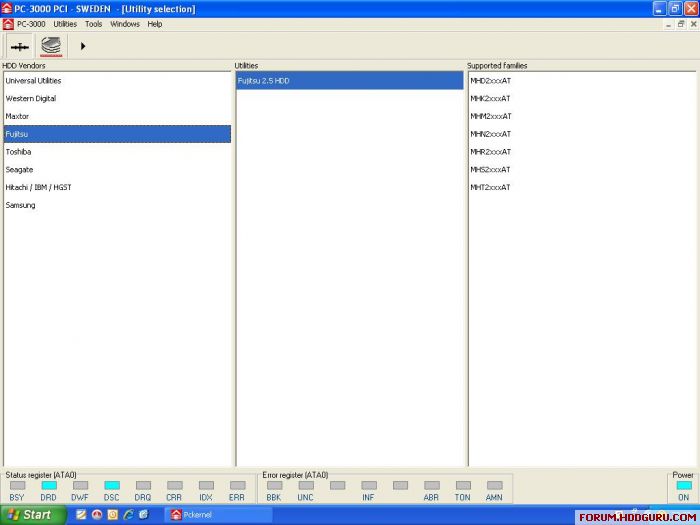The image size is (700, 525).
Task: Click the DSC status indicator
Action: point(112,485)
